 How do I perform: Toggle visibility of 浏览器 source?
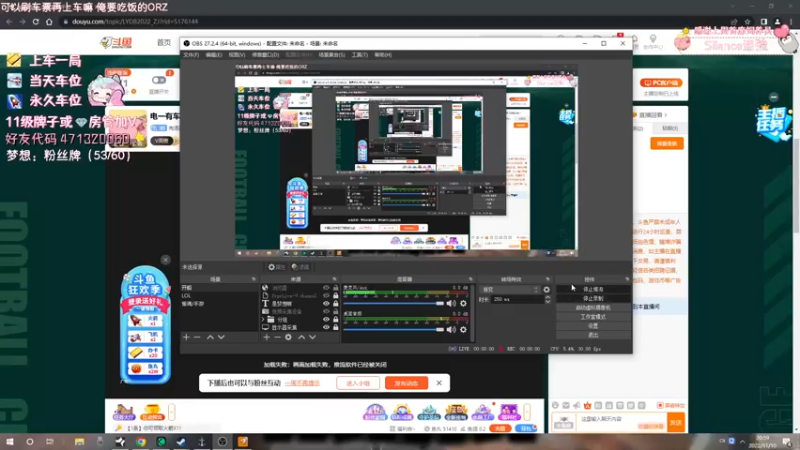pos(326,288)
